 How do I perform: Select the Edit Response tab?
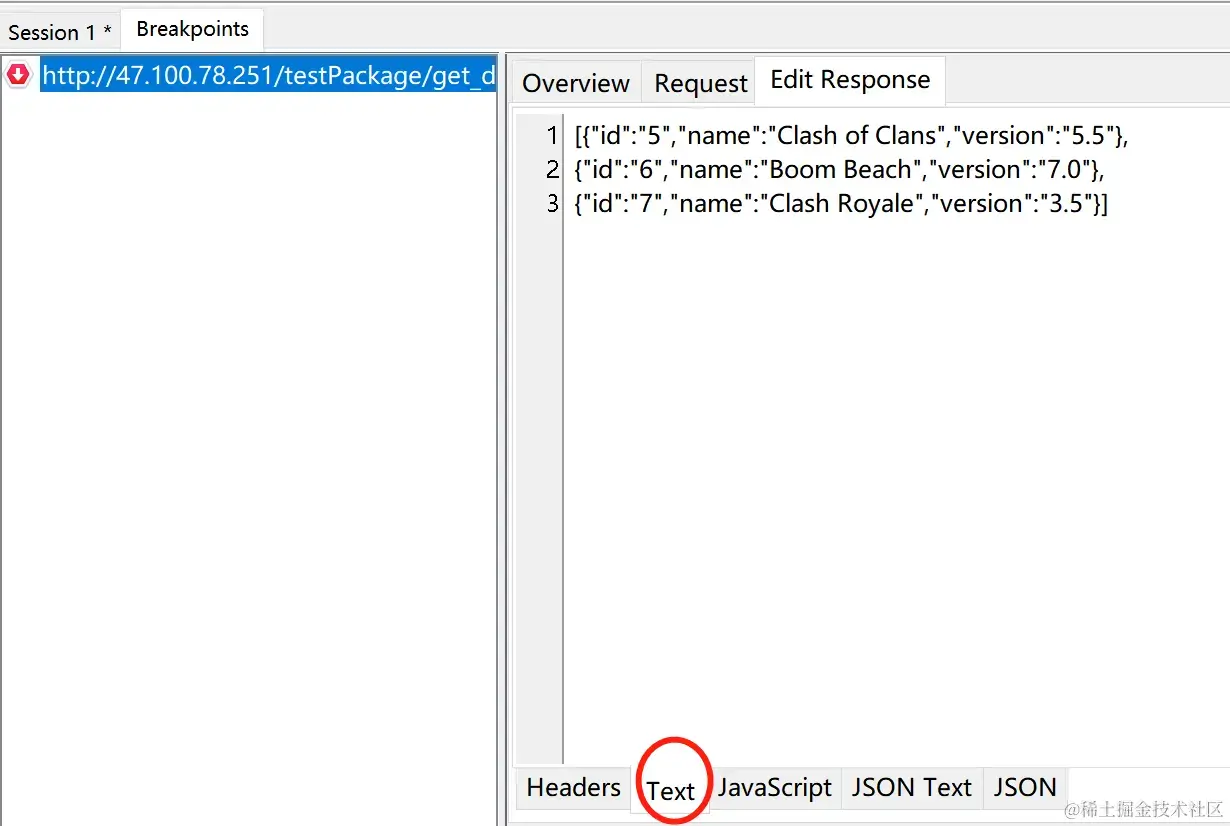coord(850,80)
